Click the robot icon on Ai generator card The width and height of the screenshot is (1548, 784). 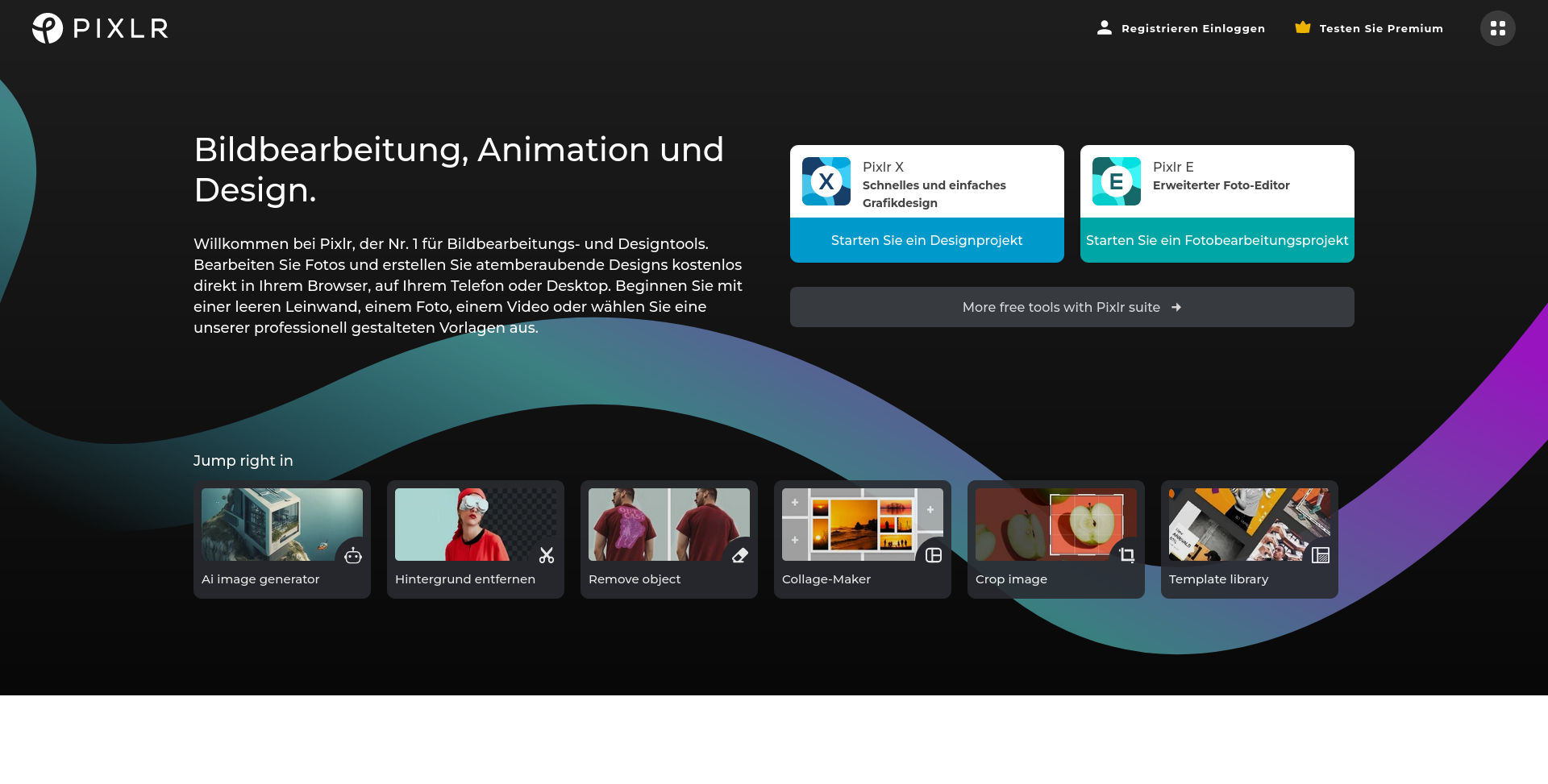[x=353, y=555]
